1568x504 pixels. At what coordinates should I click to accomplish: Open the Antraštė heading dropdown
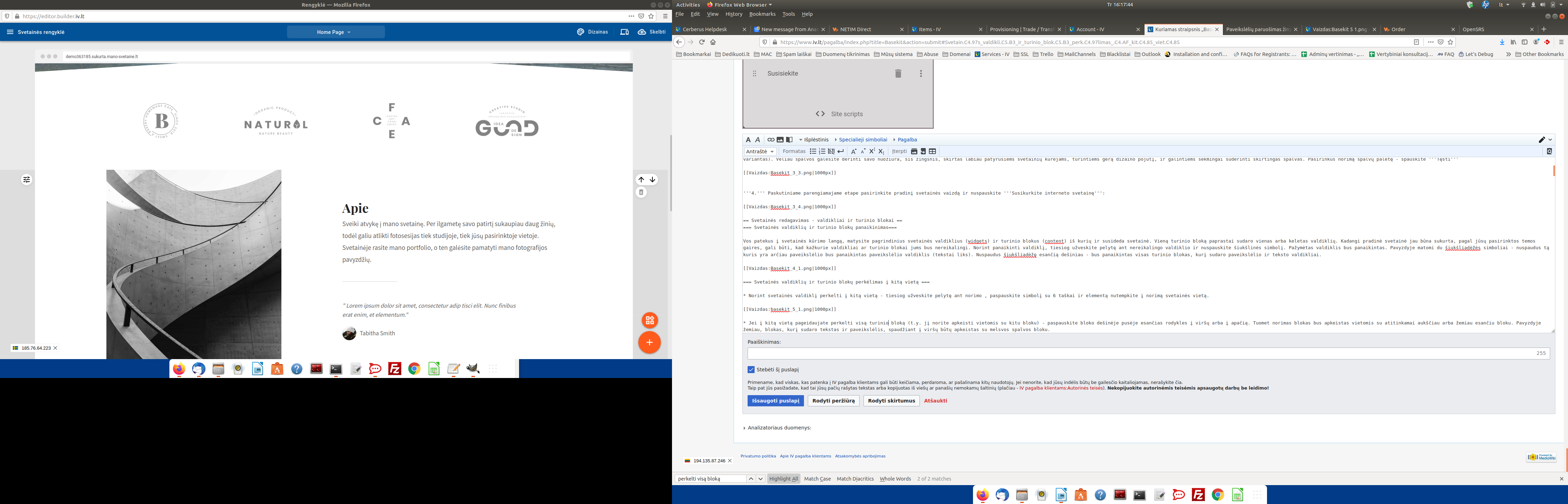coord(759,152)
